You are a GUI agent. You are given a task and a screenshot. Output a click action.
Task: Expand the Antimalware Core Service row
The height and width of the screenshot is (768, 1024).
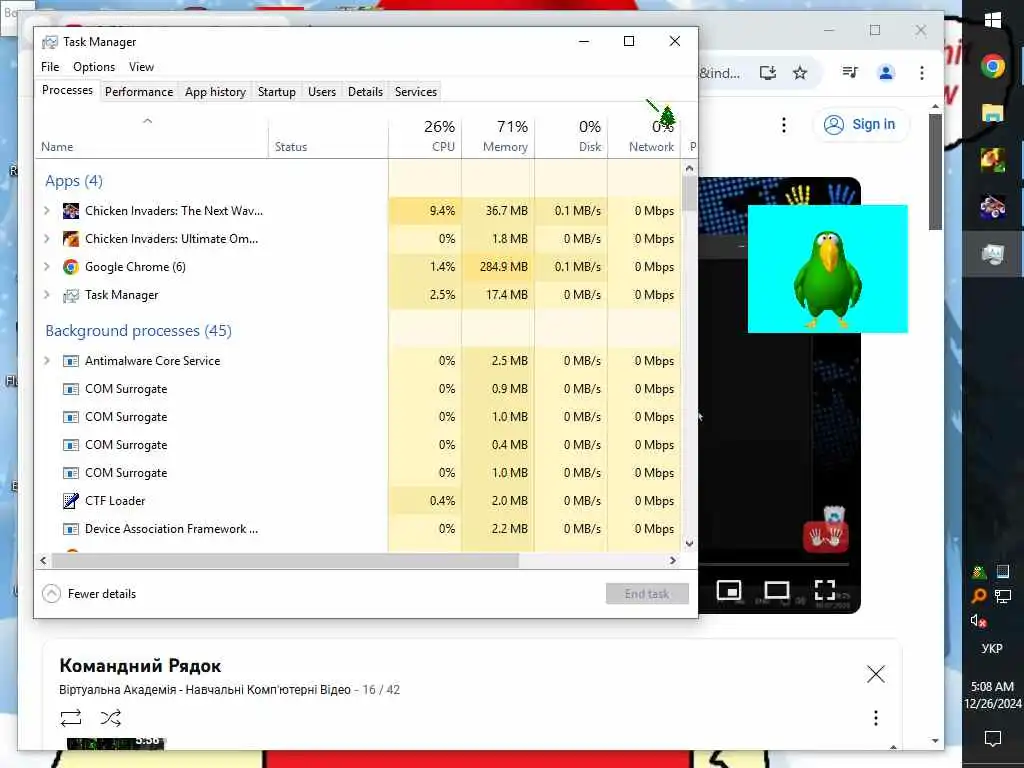[x=47, y=361]
